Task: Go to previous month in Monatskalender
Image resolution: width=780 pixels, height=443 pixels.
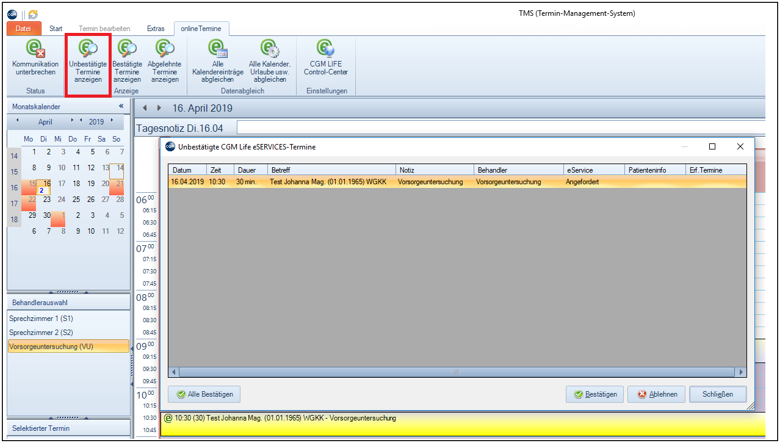Action: pyautogui.click(x=17, y=121)
